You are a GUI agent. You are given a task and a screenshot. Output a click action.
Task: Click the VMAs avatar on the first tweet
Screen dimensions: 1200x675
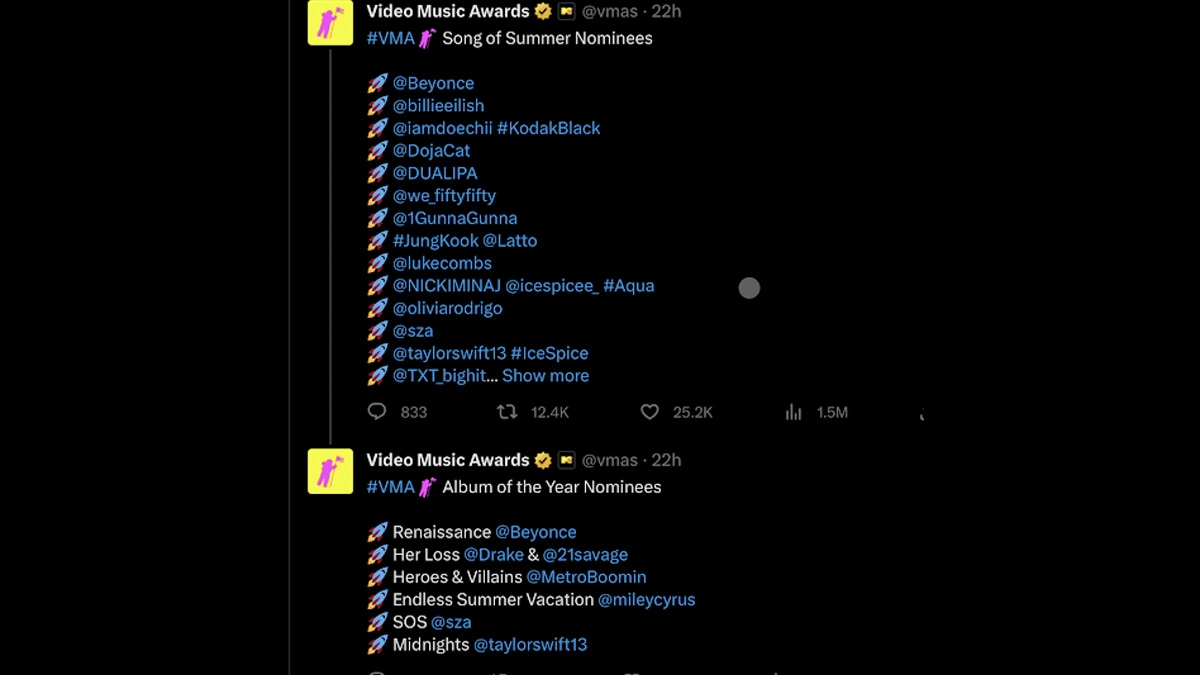pos(330,22)
